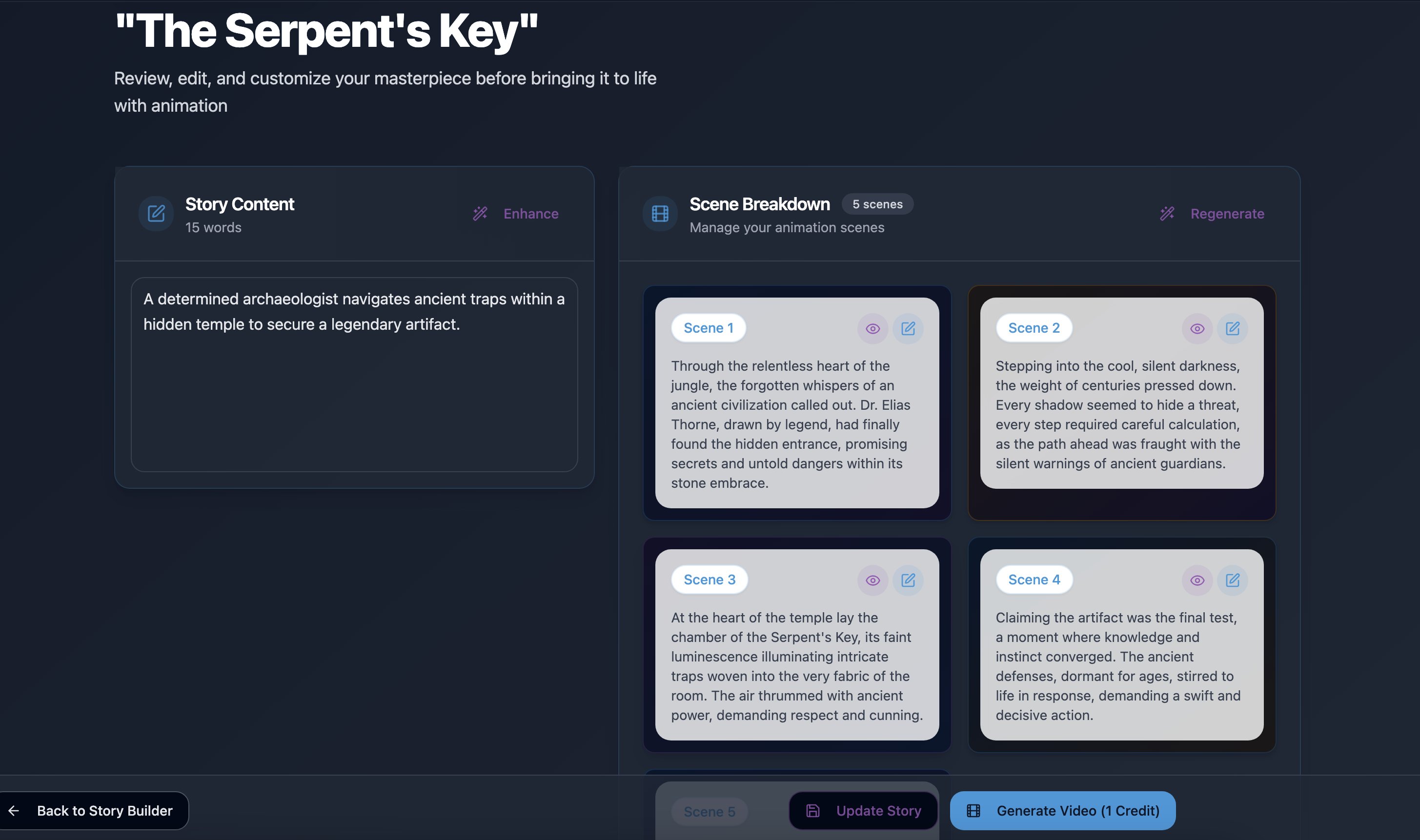Toggle the Scene 4 preview eye
The height and width of the screenshot is (840, 1420).
click(x=1197, y=580)
